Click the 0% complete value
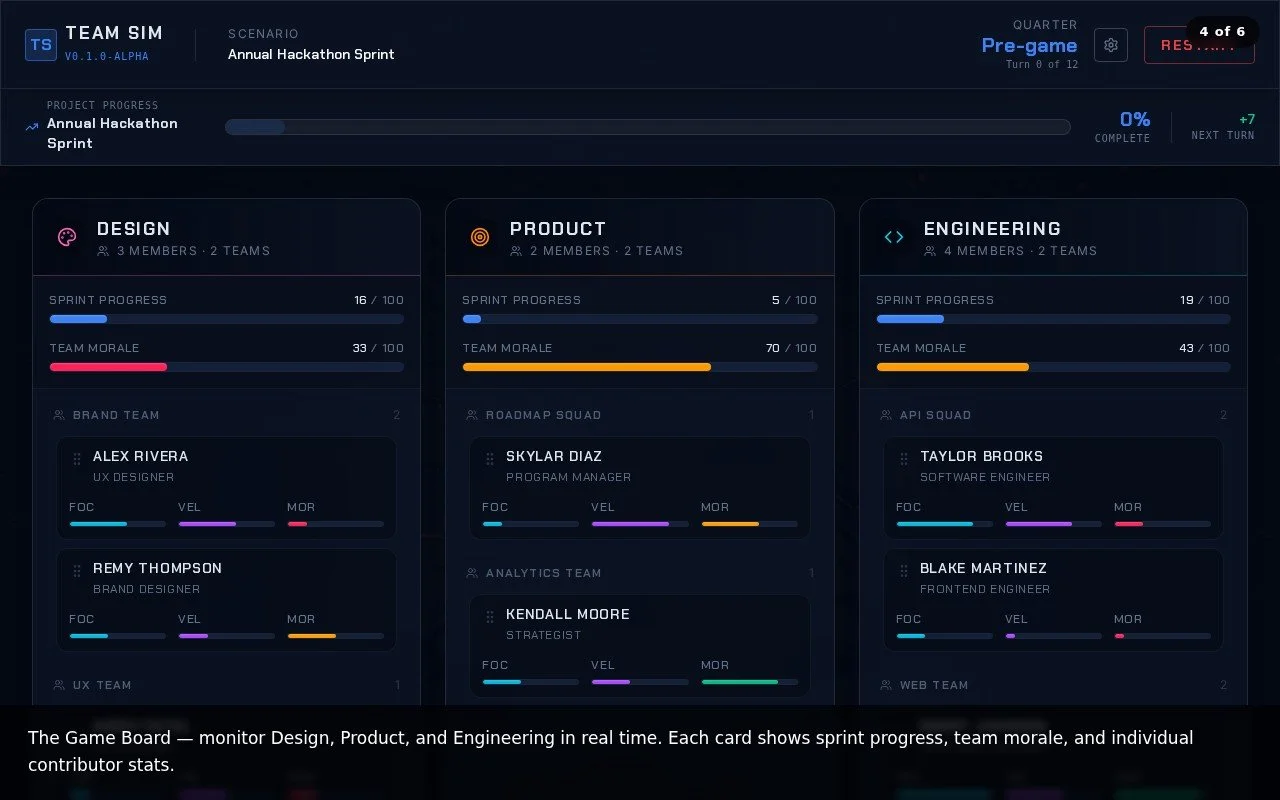 click(x=1135, y=119)
